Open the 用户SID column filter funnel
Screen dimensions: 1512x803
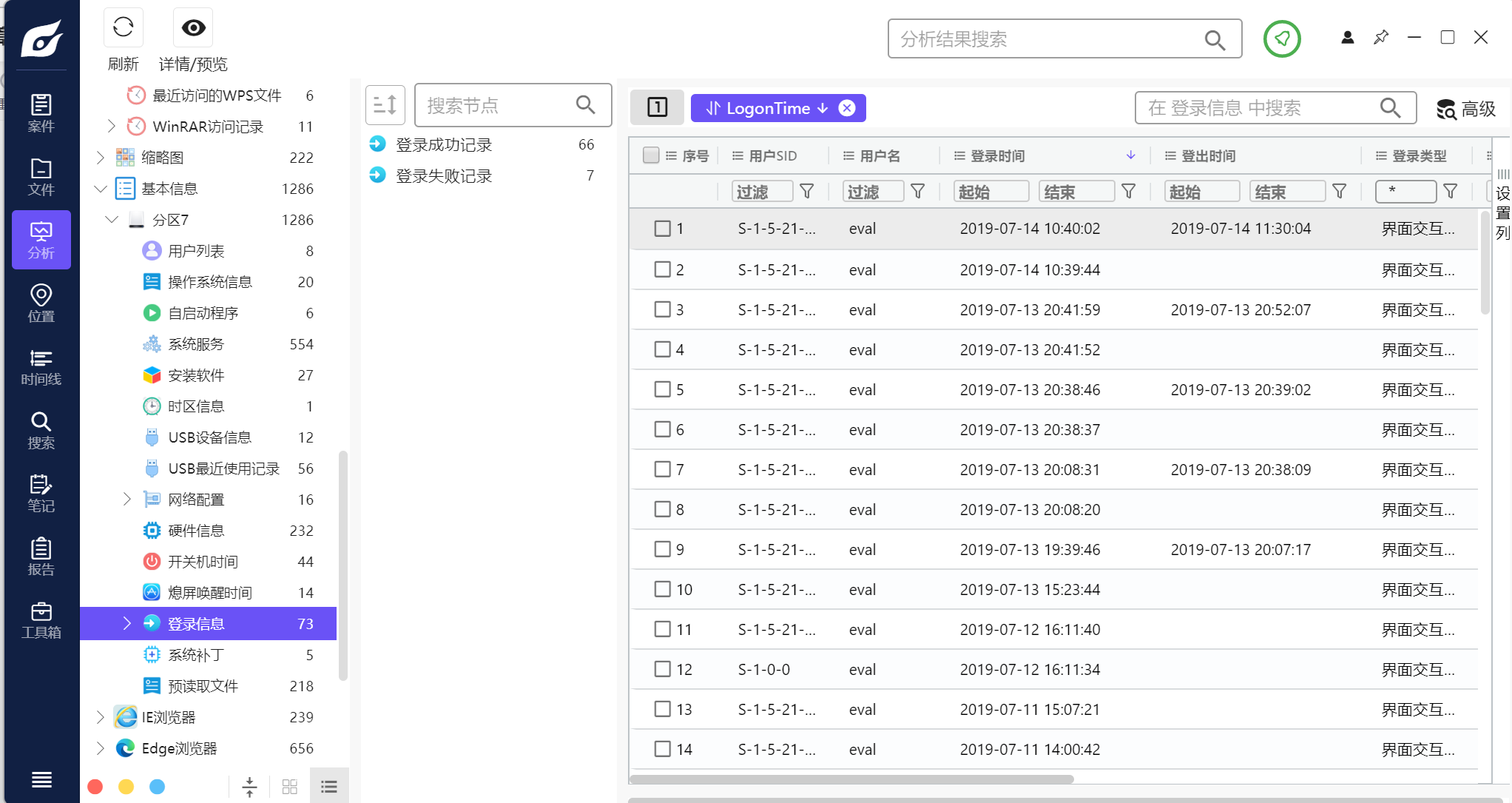pos(807,192)
